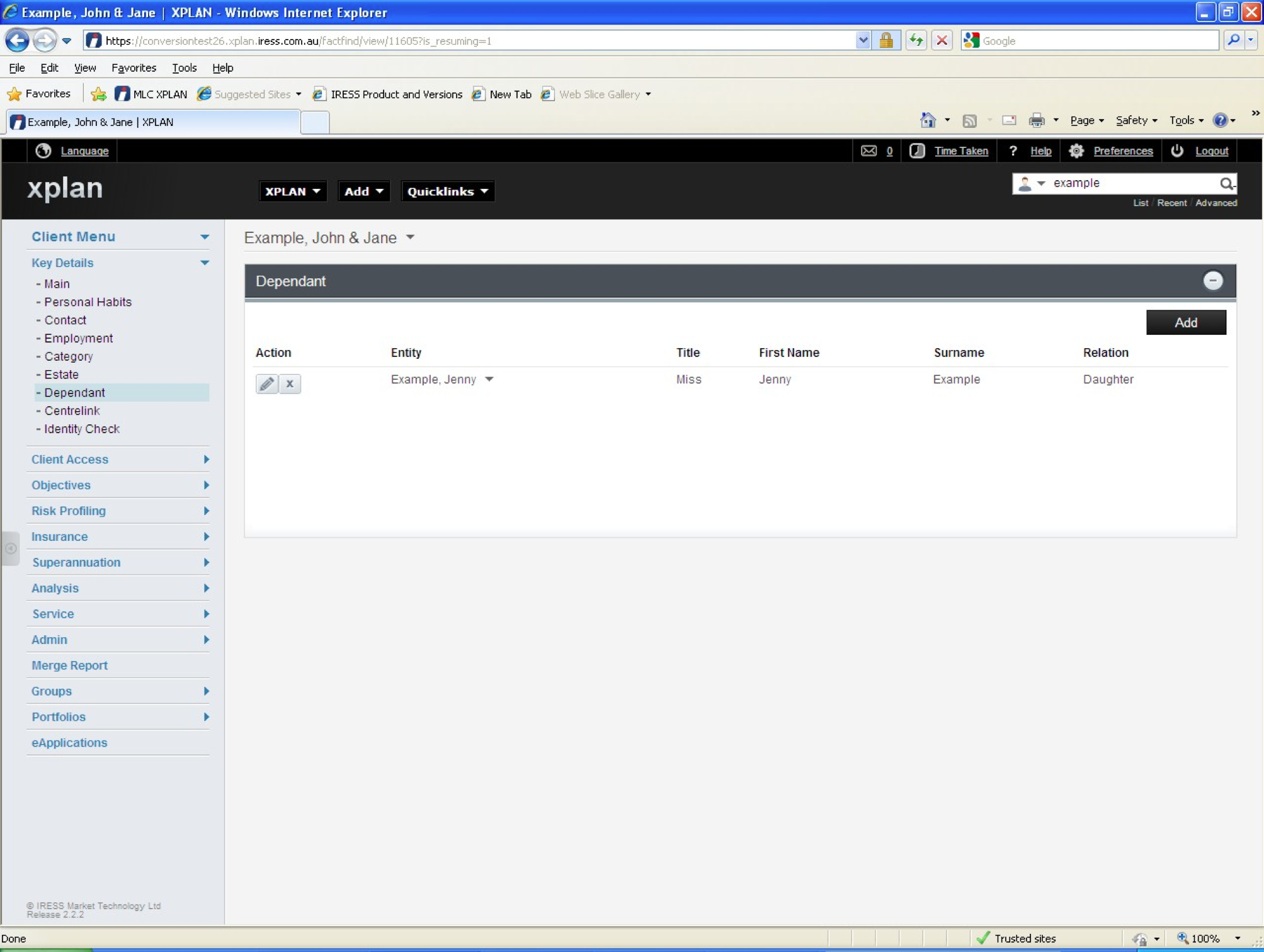This screenshot has height=952, width=1264.
Task: Click the pencil edit icon for Jenny
Action: point(266,383)
